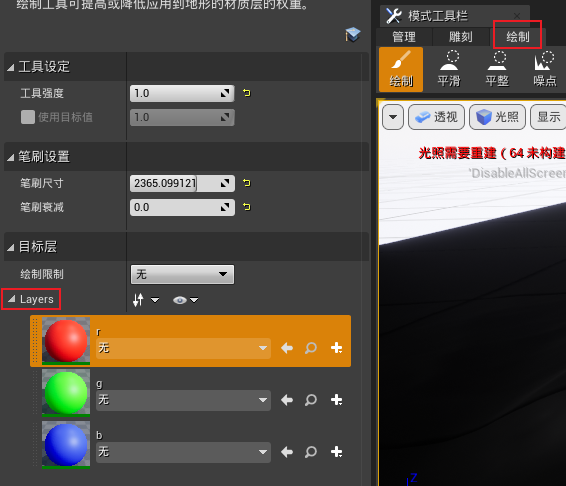Switch to the 雕刻 tab
566x486 pixels.
[x=461, y=37]
